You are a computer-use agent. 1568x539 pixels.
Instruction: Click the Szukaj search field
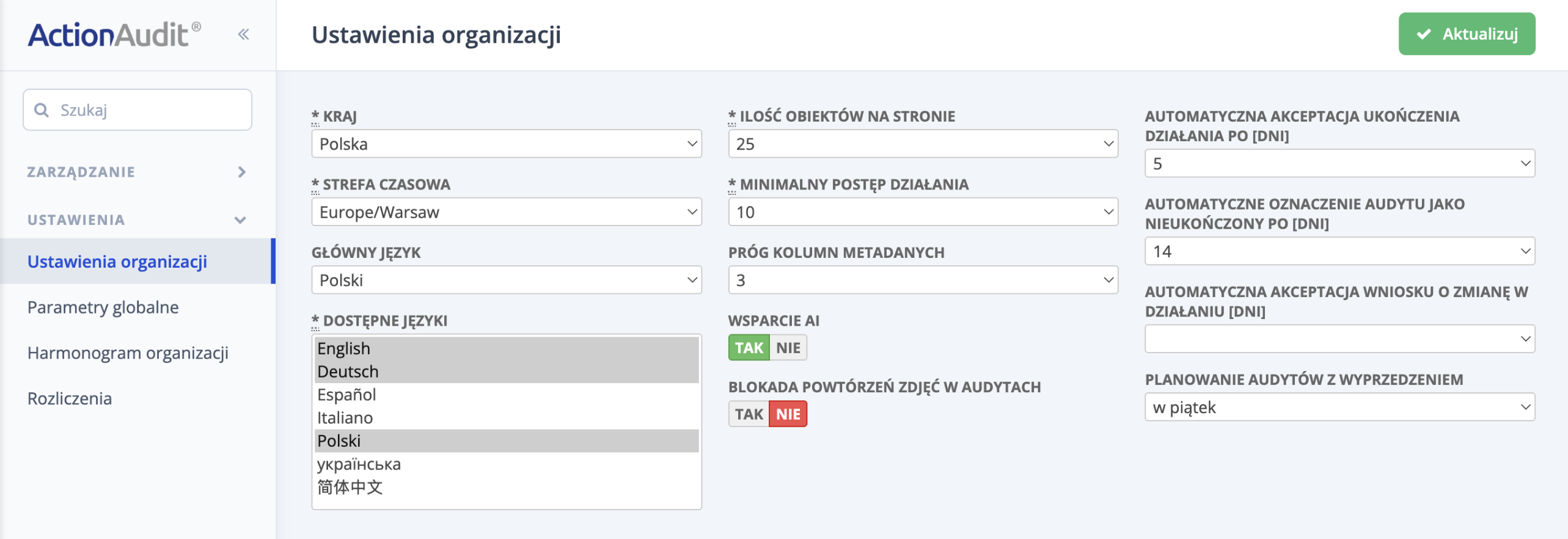click(x=137, y=109)
